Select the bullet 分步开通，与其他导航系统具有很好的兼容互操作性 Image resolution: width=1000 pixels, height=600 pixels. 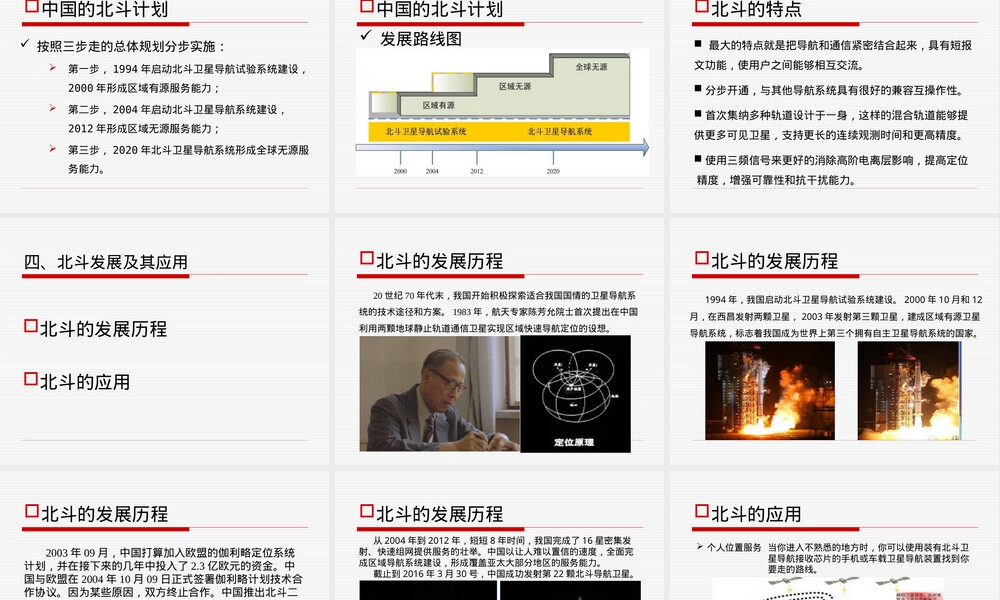pos(829,91)
